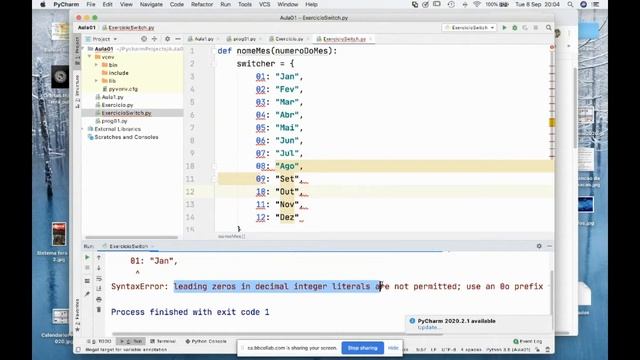
Task: Print the Run console output
Action: 99,299
